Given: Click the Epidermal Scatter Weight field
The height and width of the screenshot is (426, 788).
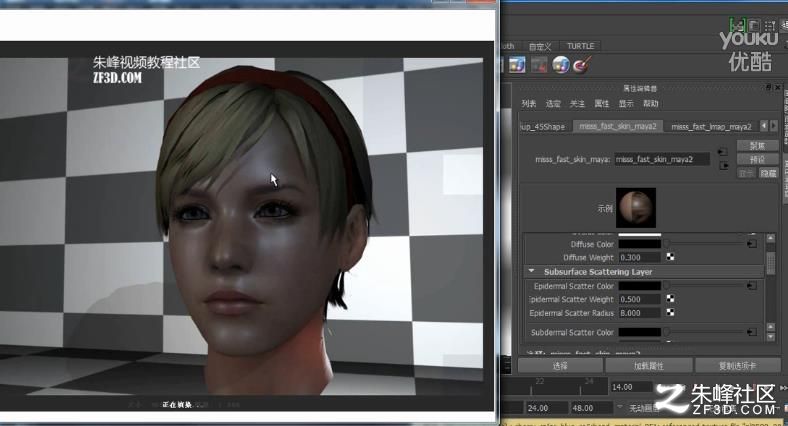Looking at the screenshot, I should point(639,299).
